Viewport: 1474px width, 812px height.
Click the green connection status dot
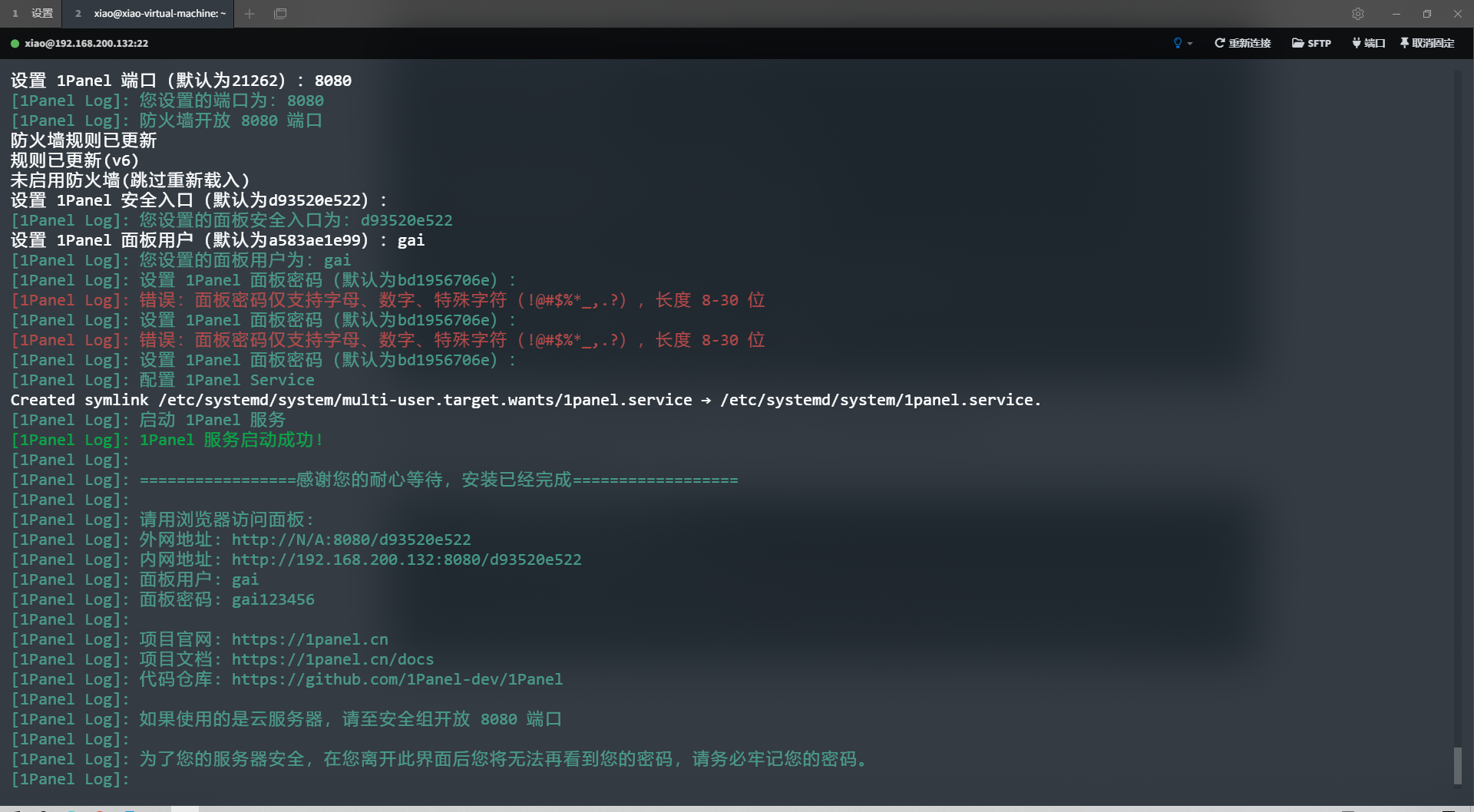(x=15, y=44)
